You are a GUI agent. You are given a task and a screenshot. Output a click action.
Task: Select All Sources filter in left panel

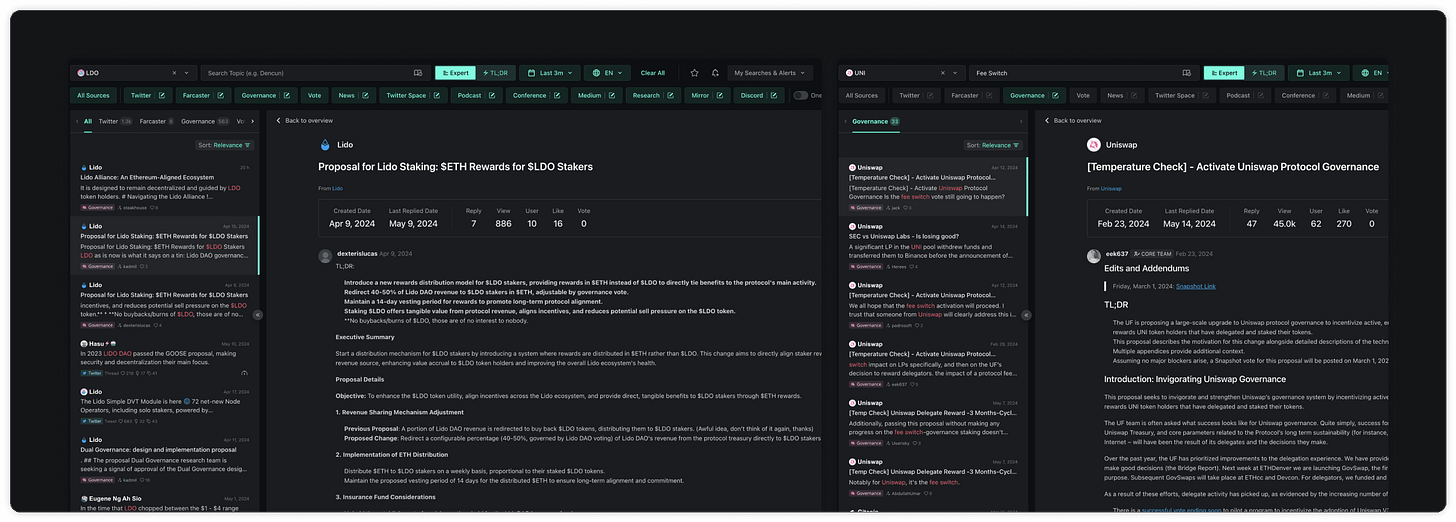[x=93, y=95]
